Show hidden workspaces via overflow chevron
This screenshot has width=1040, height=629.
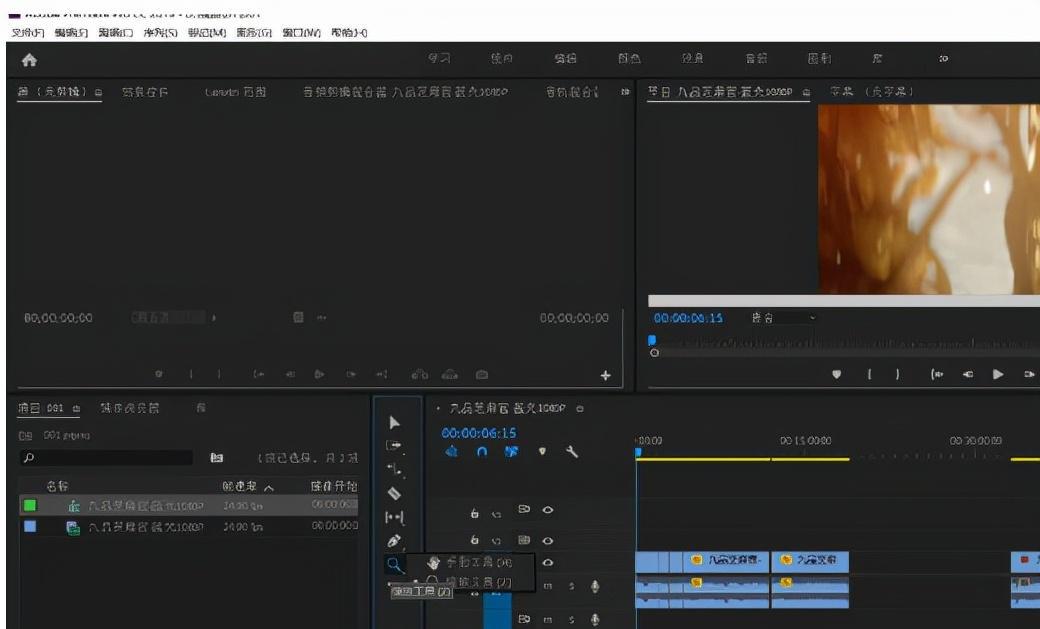click(943, 59)
